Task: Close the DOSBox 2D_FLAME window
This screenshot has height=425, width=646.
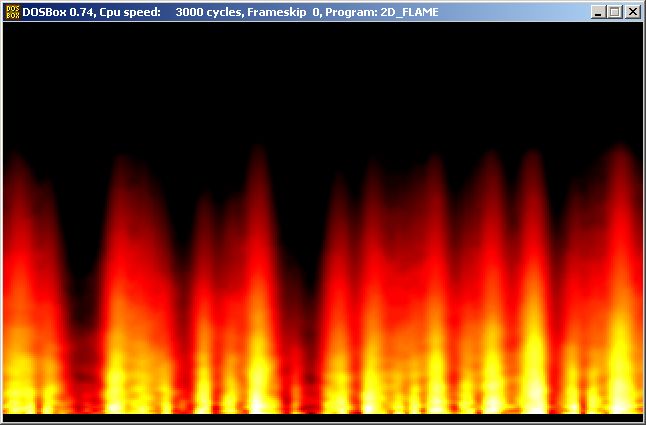Action: [x=632, y=12]
